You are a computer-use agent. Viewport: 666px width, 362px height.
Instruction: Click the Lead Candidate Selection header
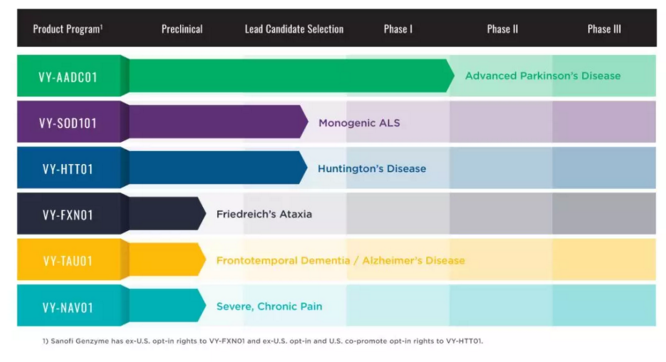[294, 29]
